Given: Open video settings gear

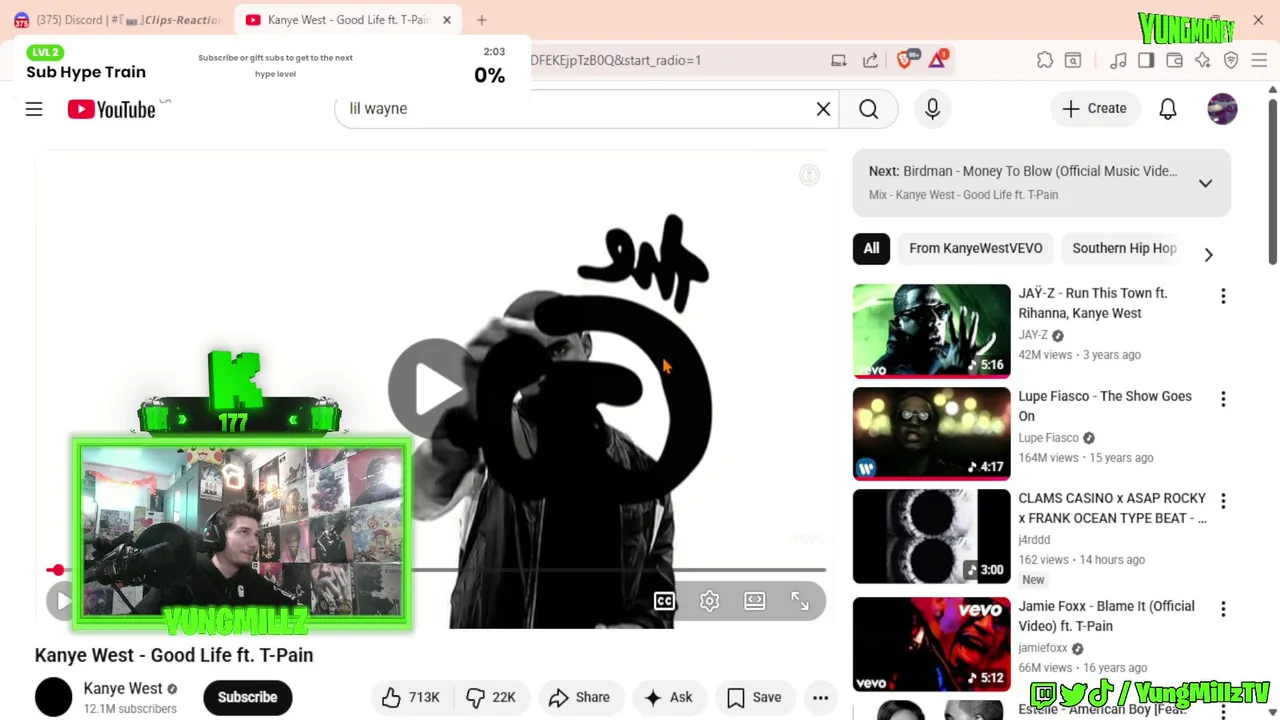Looking at the screenshot, I should point(709,601).
